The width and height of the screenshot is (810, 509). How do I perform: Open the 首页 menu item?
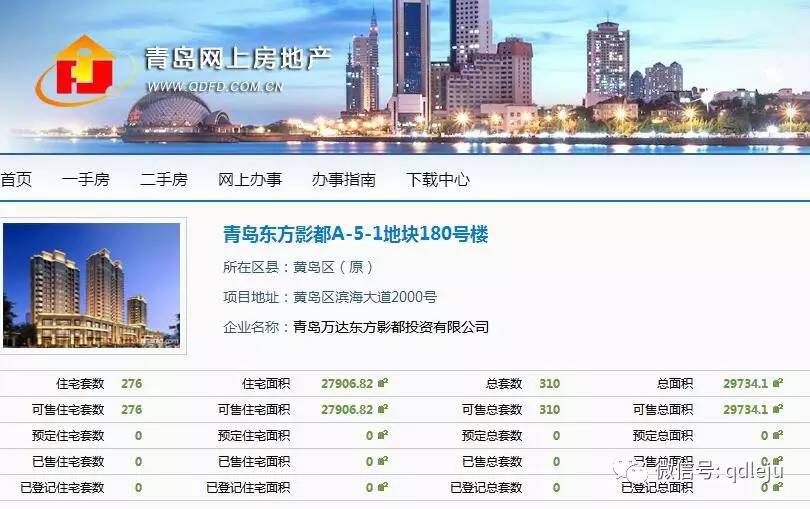16,179
